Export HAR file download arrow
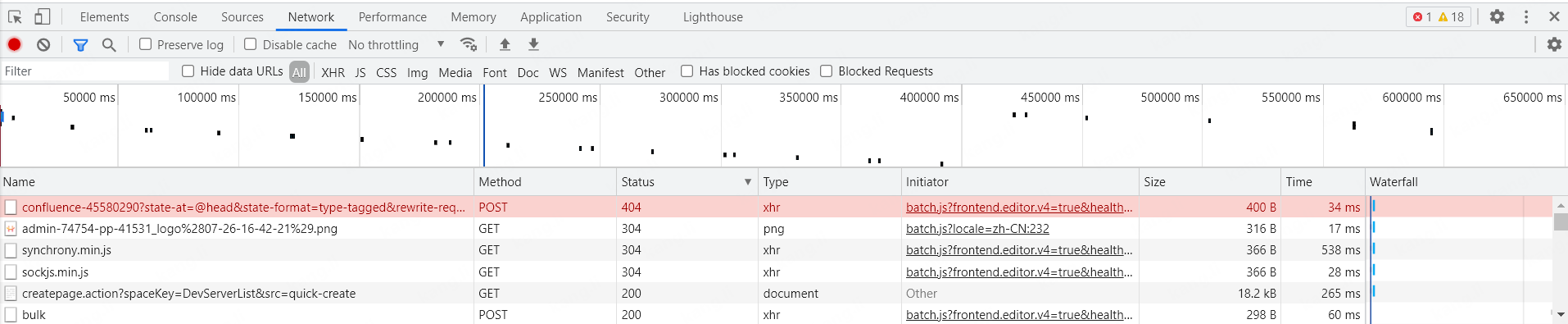Screen dimensions: 1568x324 coord(533,44)
